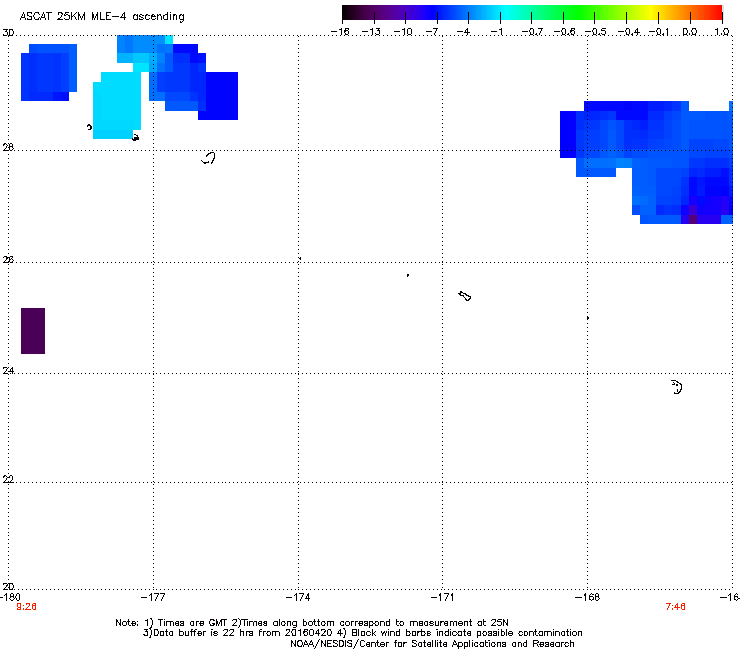Click the -0.6 color scale label
This screenshot has width=740, height=650.
(564, 32)
